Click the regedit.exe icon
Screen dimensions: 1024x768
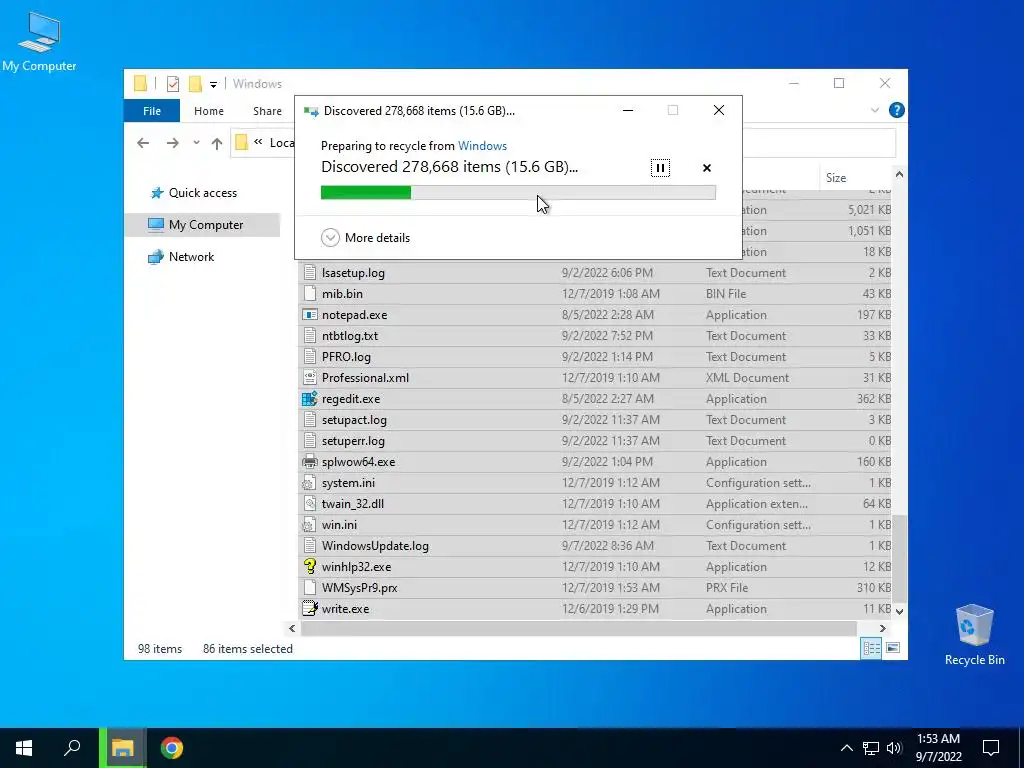[x=310, y=398]
